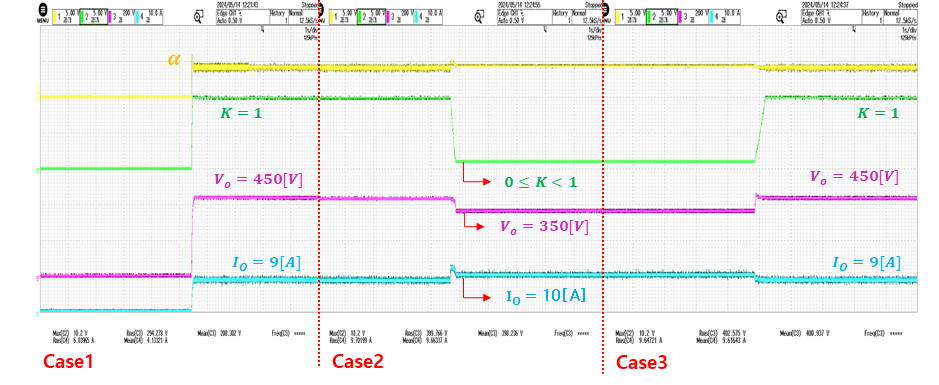The image size is (939, 385).
Task: Open the History box in Case2
Action: [x=561, y=17]
